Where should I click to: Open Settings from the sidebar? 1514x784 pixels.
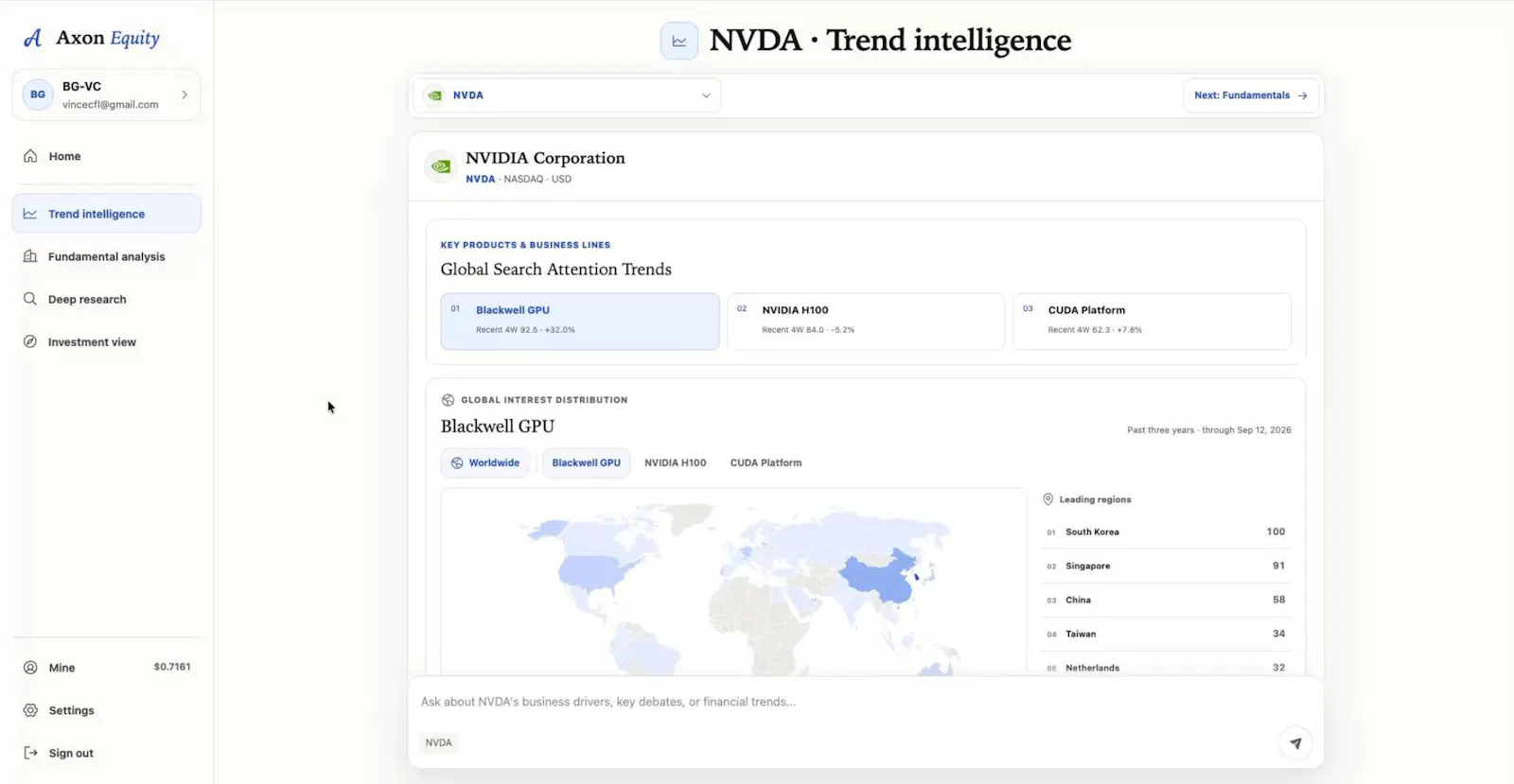106,710
